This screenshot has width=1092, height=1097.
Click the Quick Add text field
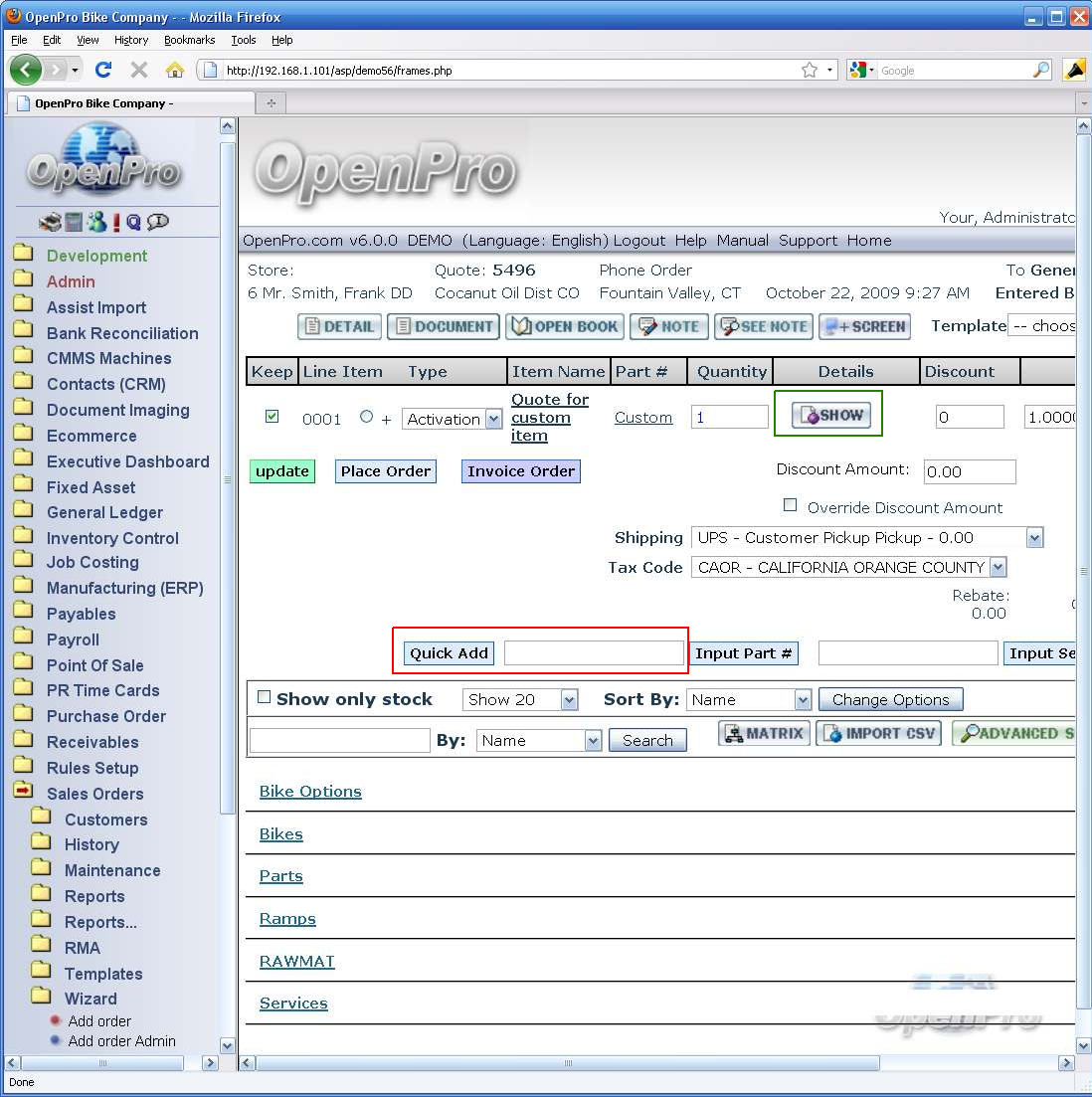[593, 653]
